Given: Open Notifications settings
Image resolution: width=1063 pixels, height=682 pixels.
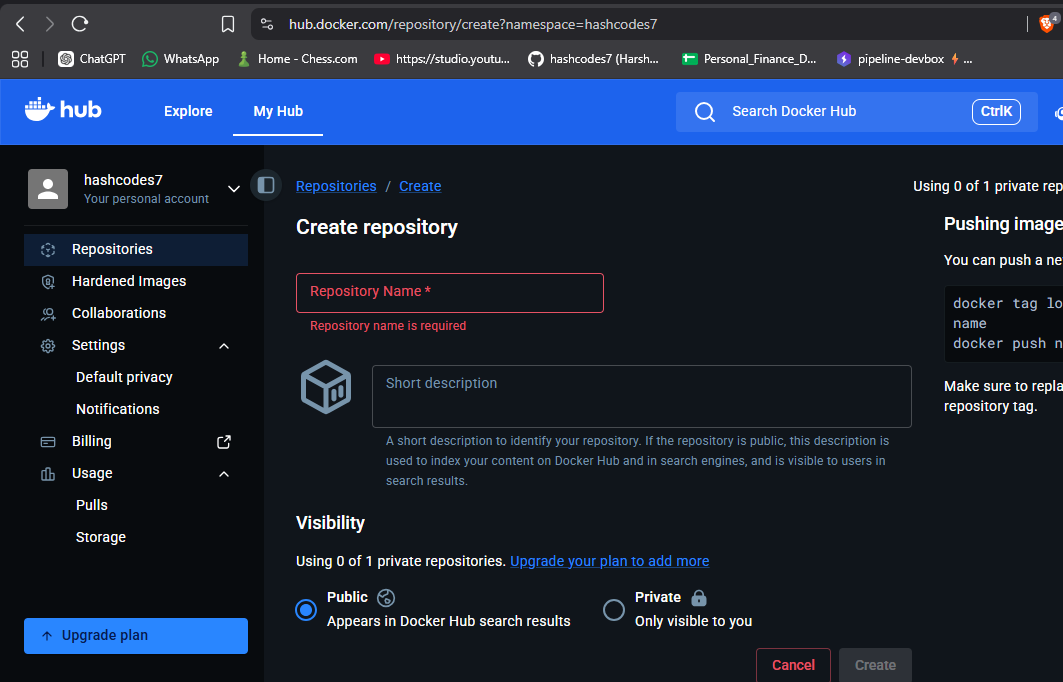Looking at the screenshot, I should pos(118,409).
